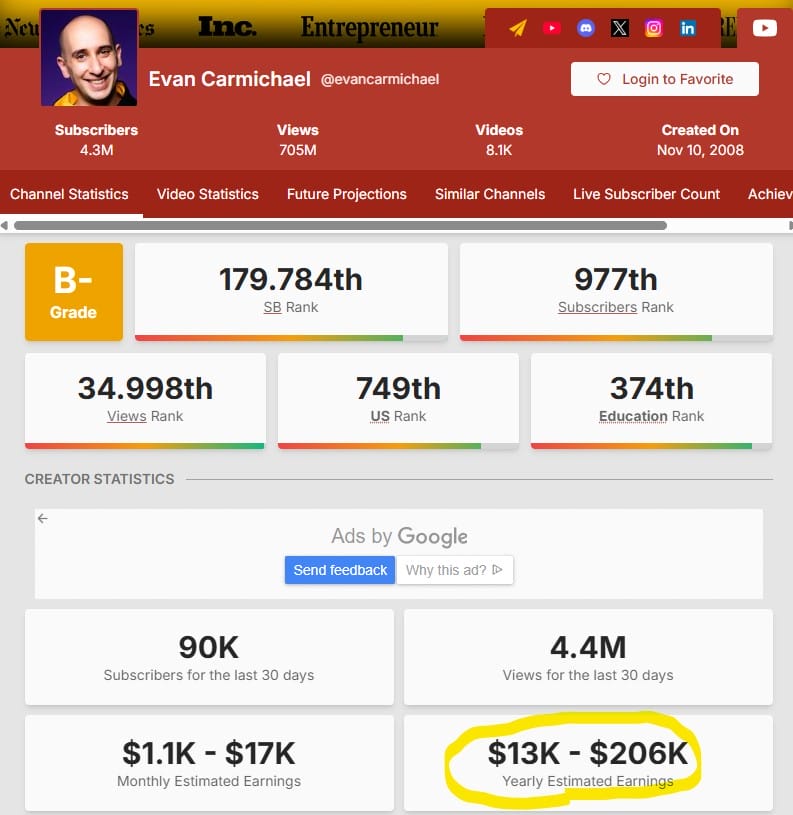Viewport: 793px width, 815px height.
Task: Click the 977th rank value
Action: coord(616,280)
